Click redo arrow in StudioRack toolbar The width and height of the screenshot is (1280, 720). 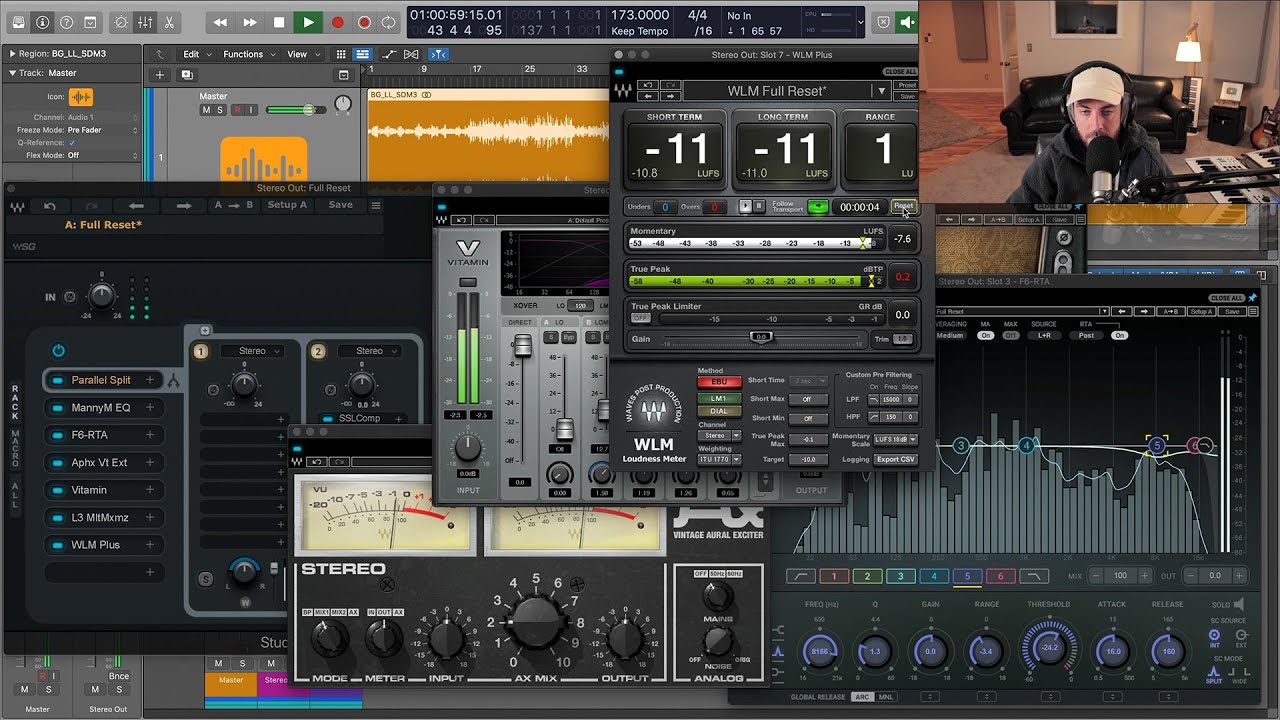tap(92, 206)
